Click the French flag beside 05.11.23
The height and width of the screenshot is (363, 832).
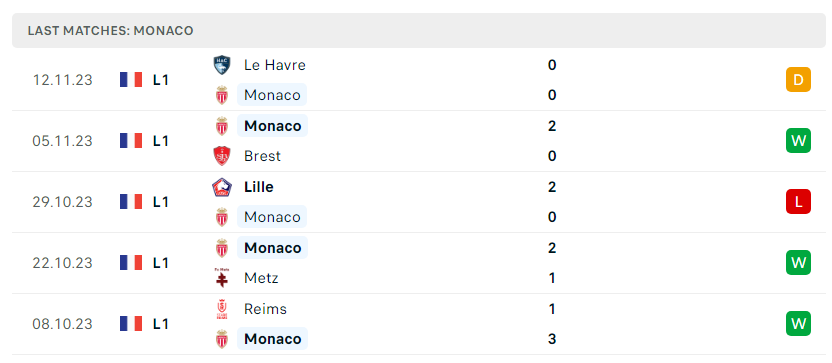point(131,141)
